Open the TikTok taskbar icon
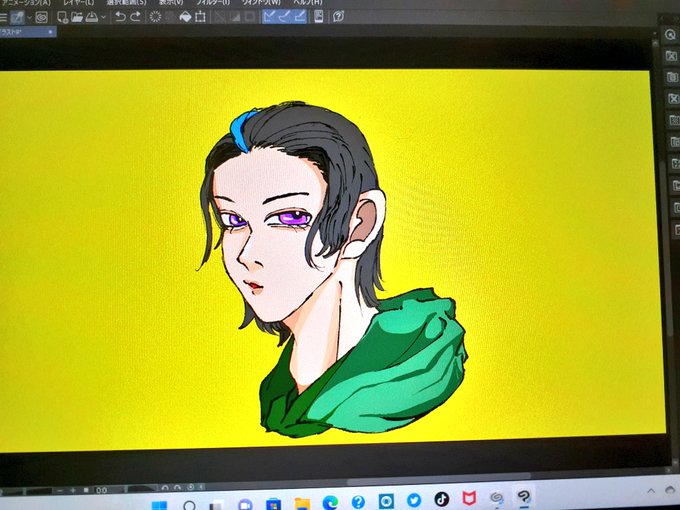The image size is (680, 510). tap(441, 499)
